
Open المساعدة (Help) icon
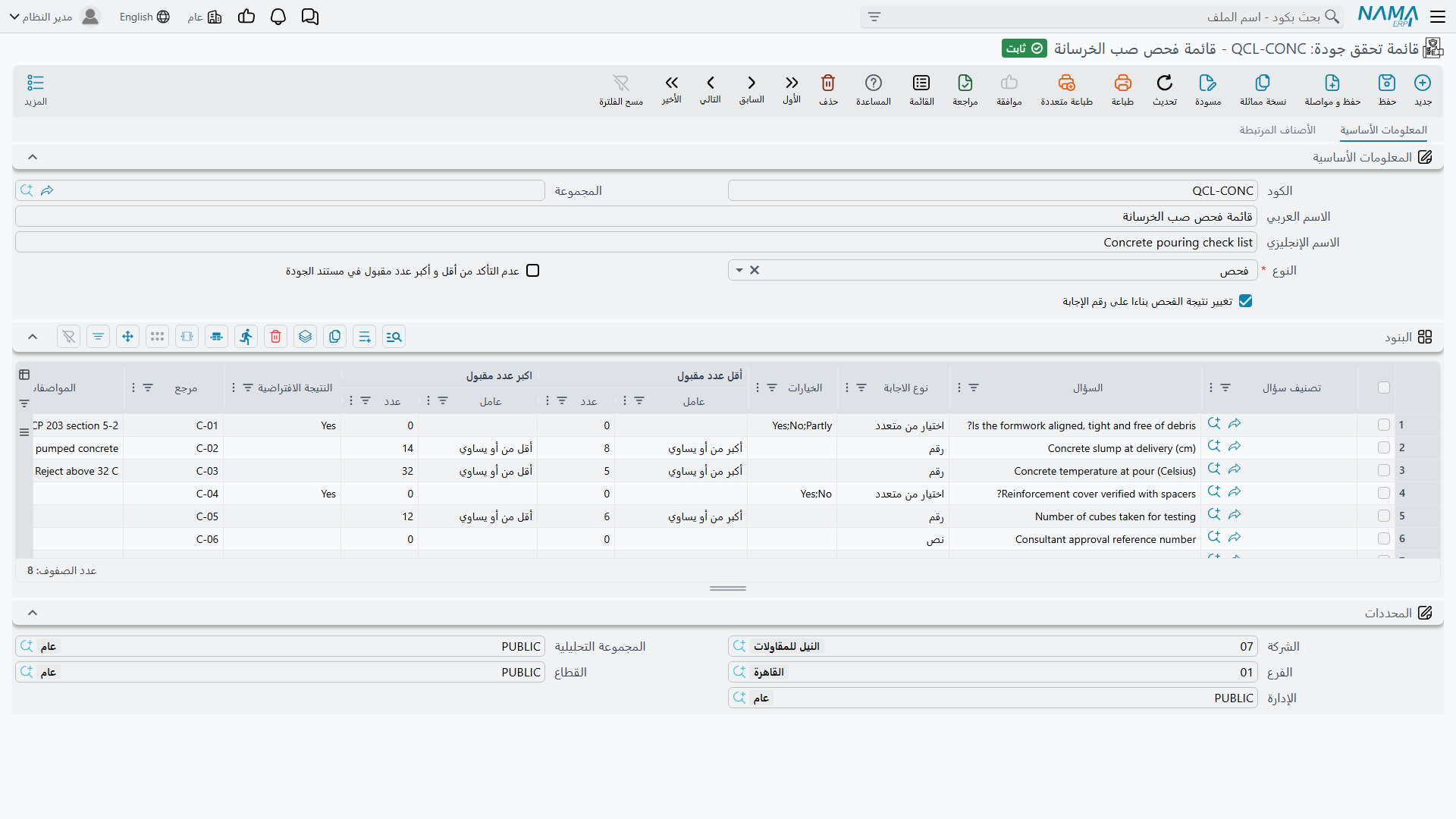pos(874,83)
